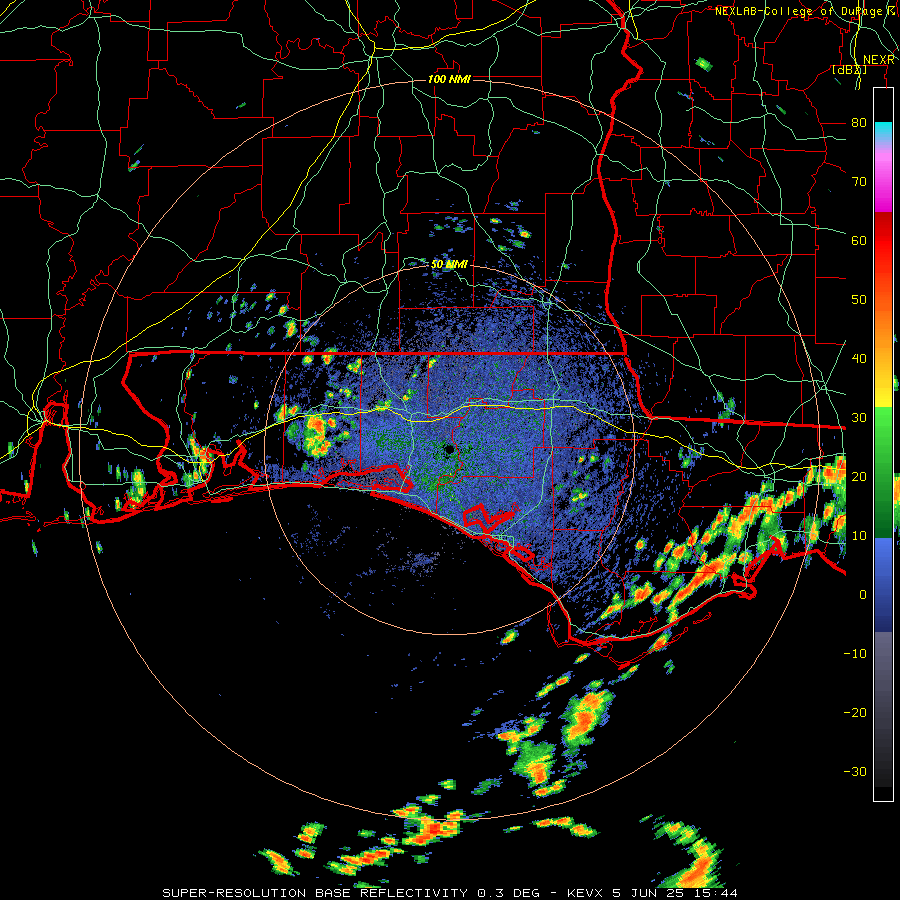
Task: Click the 20 value on the dBZ scale
Action: [859, 477]
